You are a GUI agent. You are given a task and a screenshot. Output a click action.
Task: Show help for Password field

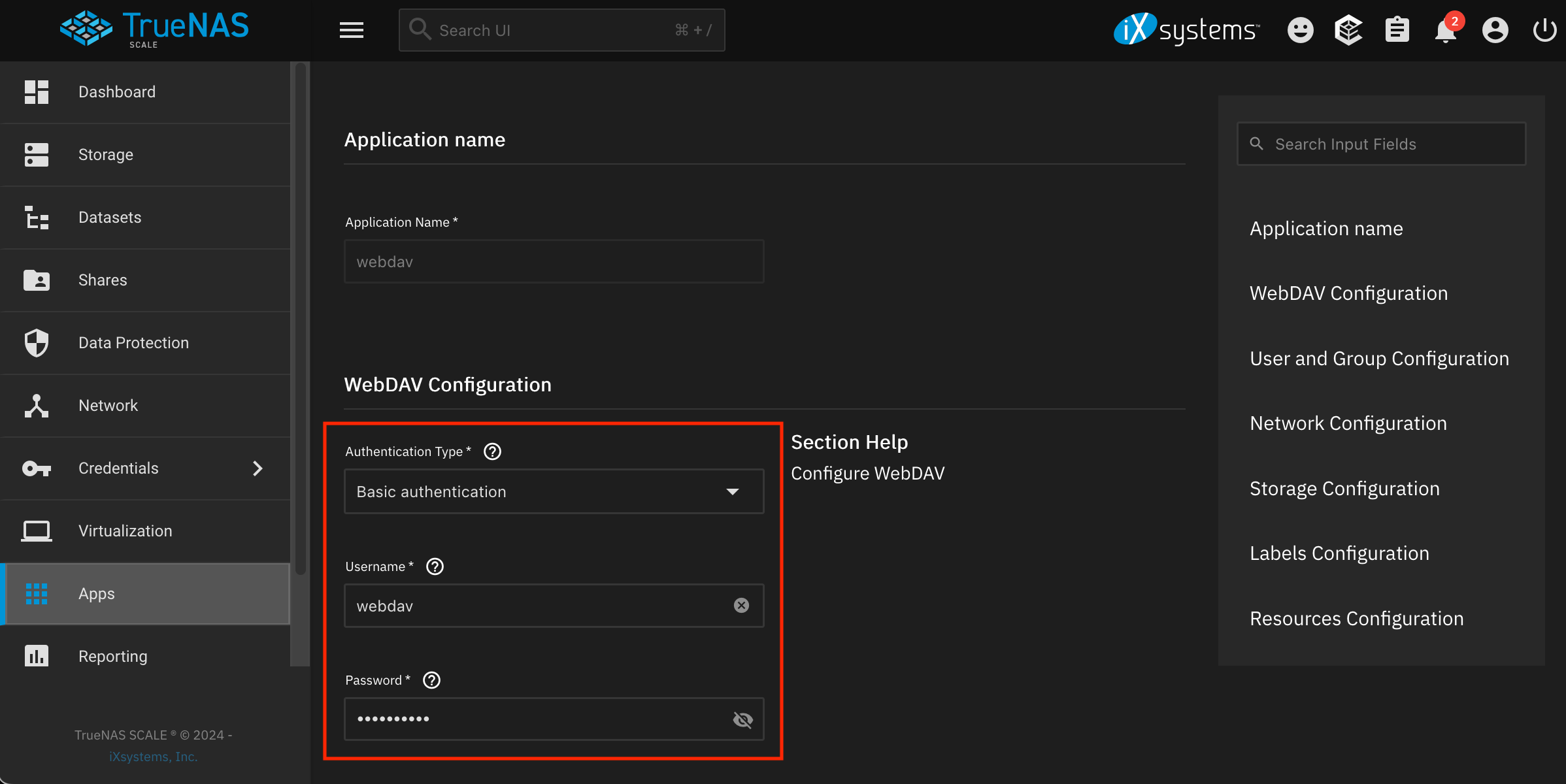pyautogui.click(x=431, y=680)
